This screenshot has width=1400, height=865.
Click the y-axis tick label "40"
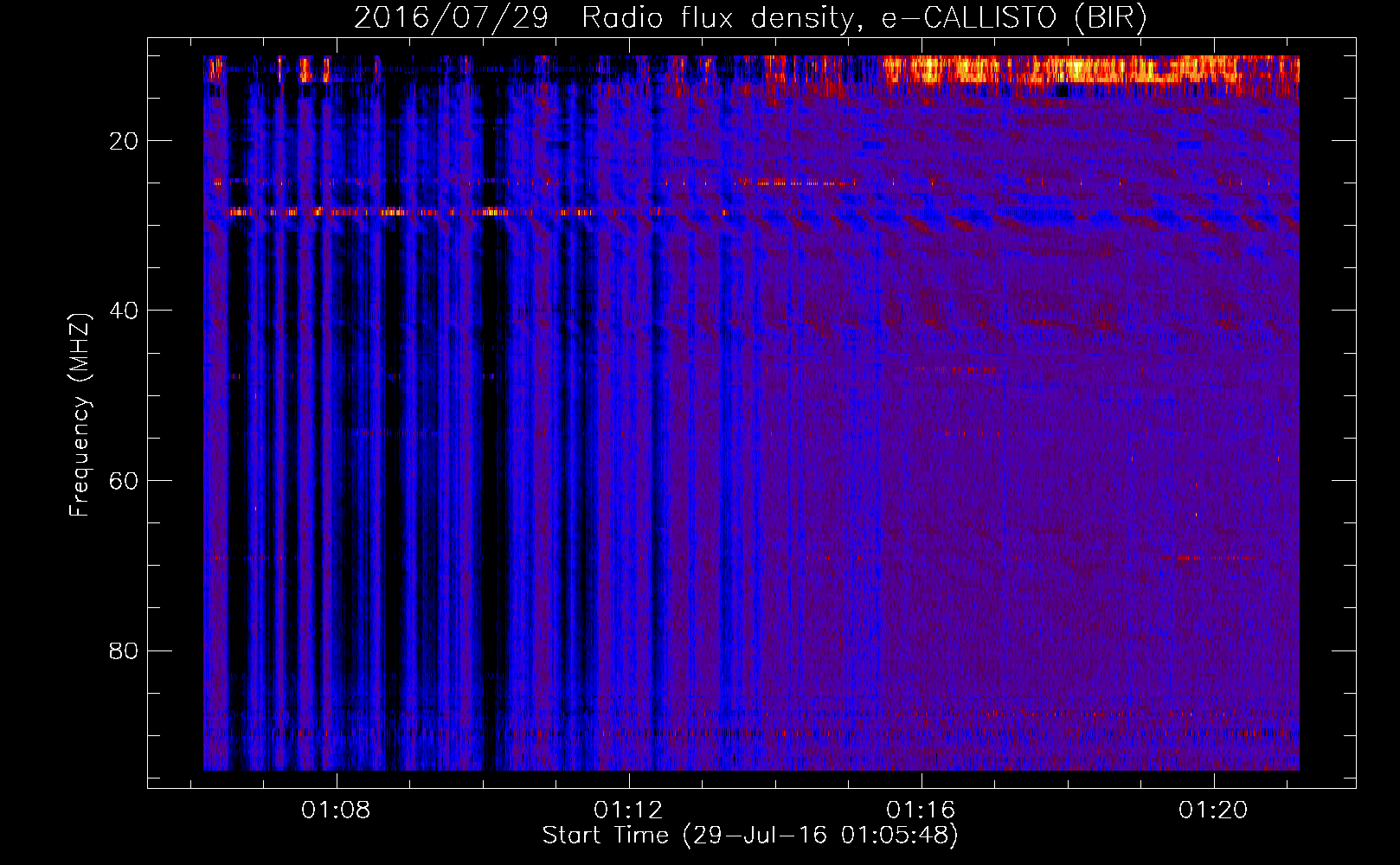click(125, 311)
